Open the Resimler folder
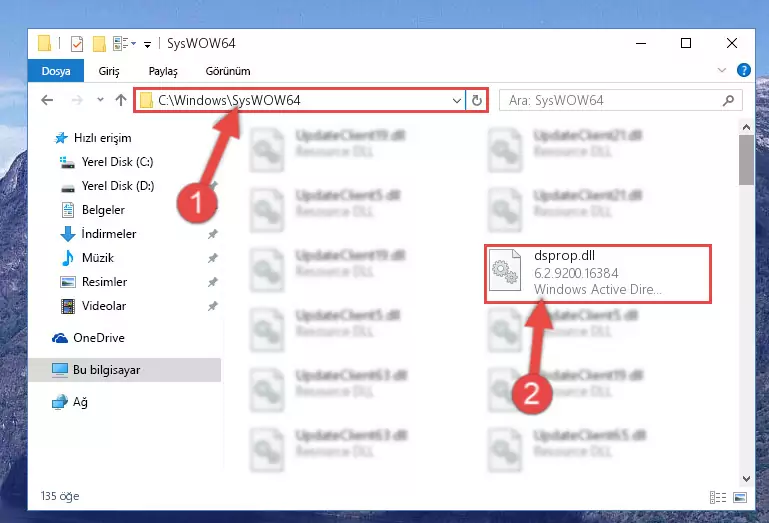Image resolution: width=769 pixels, height=523 pixels. tap(104, 282)
